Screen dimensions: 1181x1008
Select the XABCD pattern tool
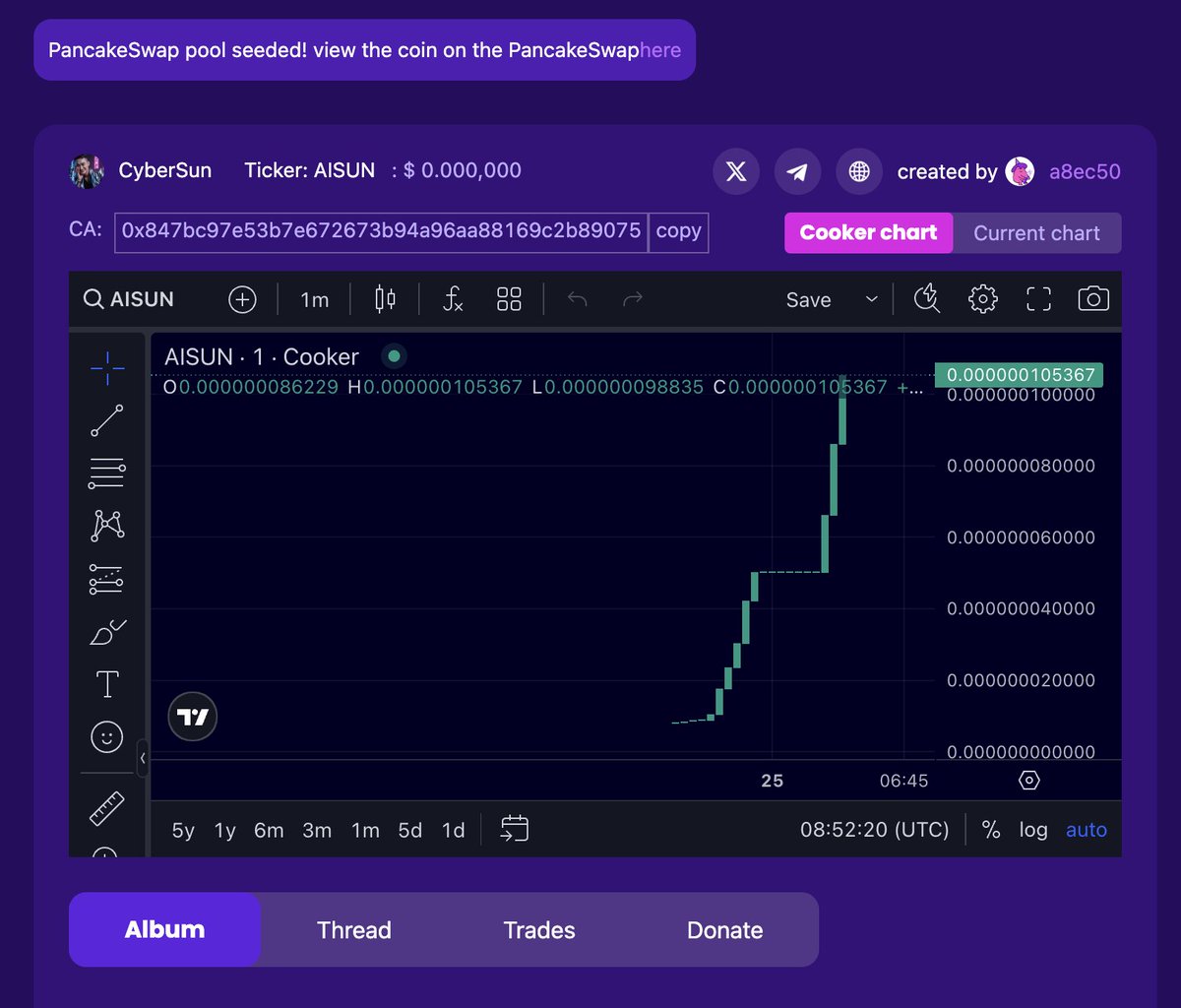click(107, 526)
